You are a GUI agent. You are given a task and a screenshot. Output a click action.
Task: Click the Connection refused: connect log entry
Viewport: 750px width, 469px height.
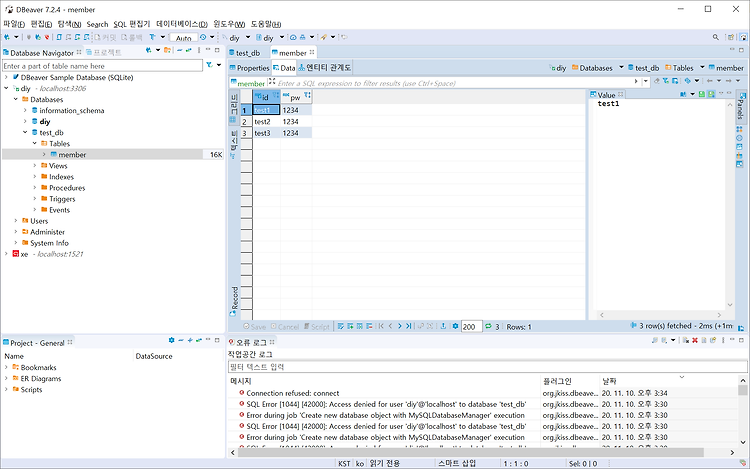click(293, 393)
